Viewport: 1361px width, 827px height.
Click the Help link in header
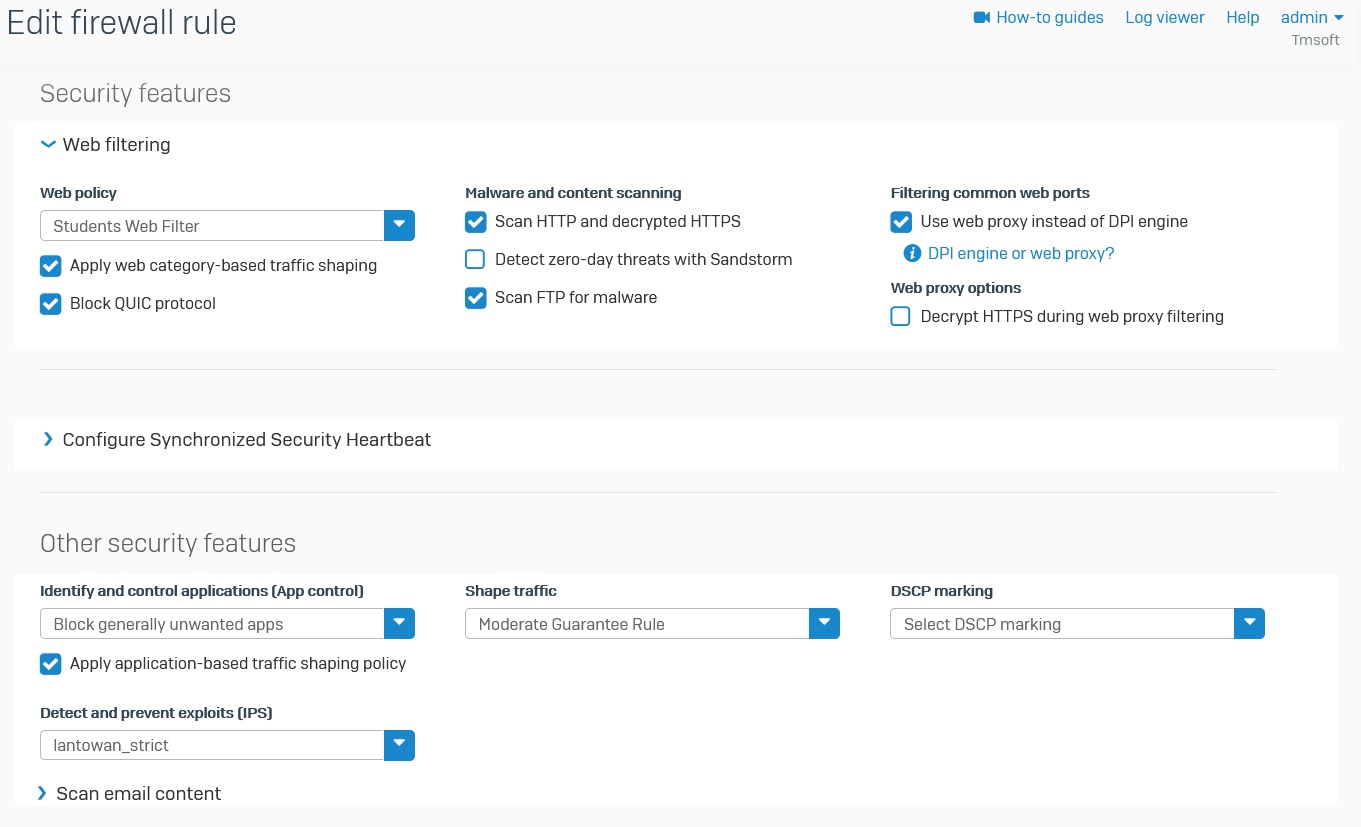1242,18
